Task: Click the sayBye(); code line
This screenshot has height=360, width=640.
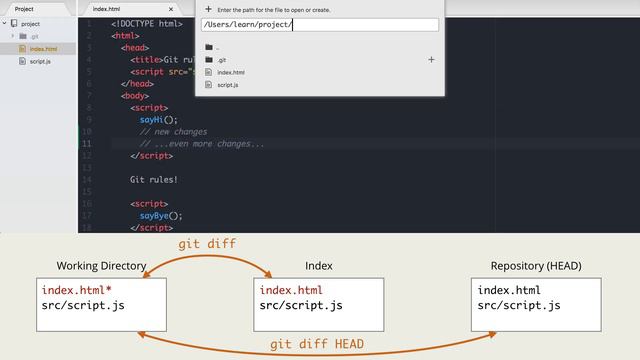Action: pos(161,216)
